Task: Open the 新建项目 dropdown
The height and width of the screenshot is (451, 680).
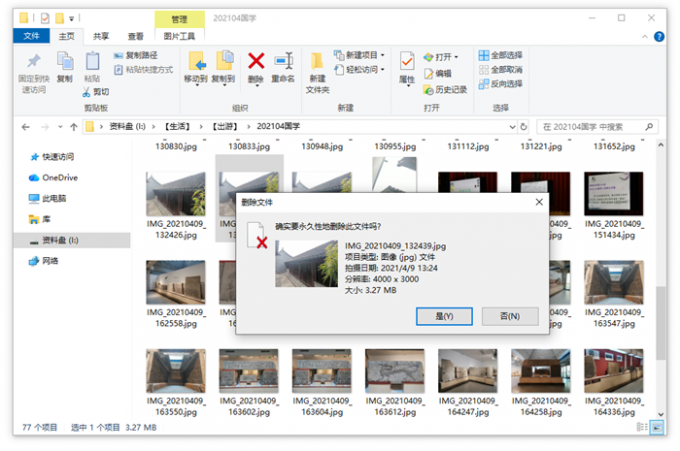Action: point(359,55)
